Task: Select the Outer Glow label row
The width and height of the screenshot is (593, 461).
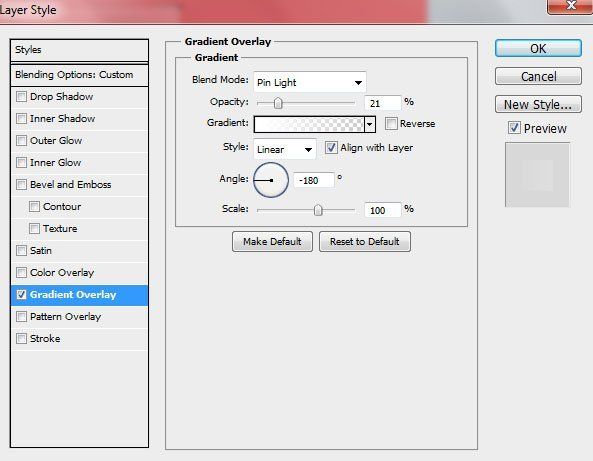Action: coord(79,141)
